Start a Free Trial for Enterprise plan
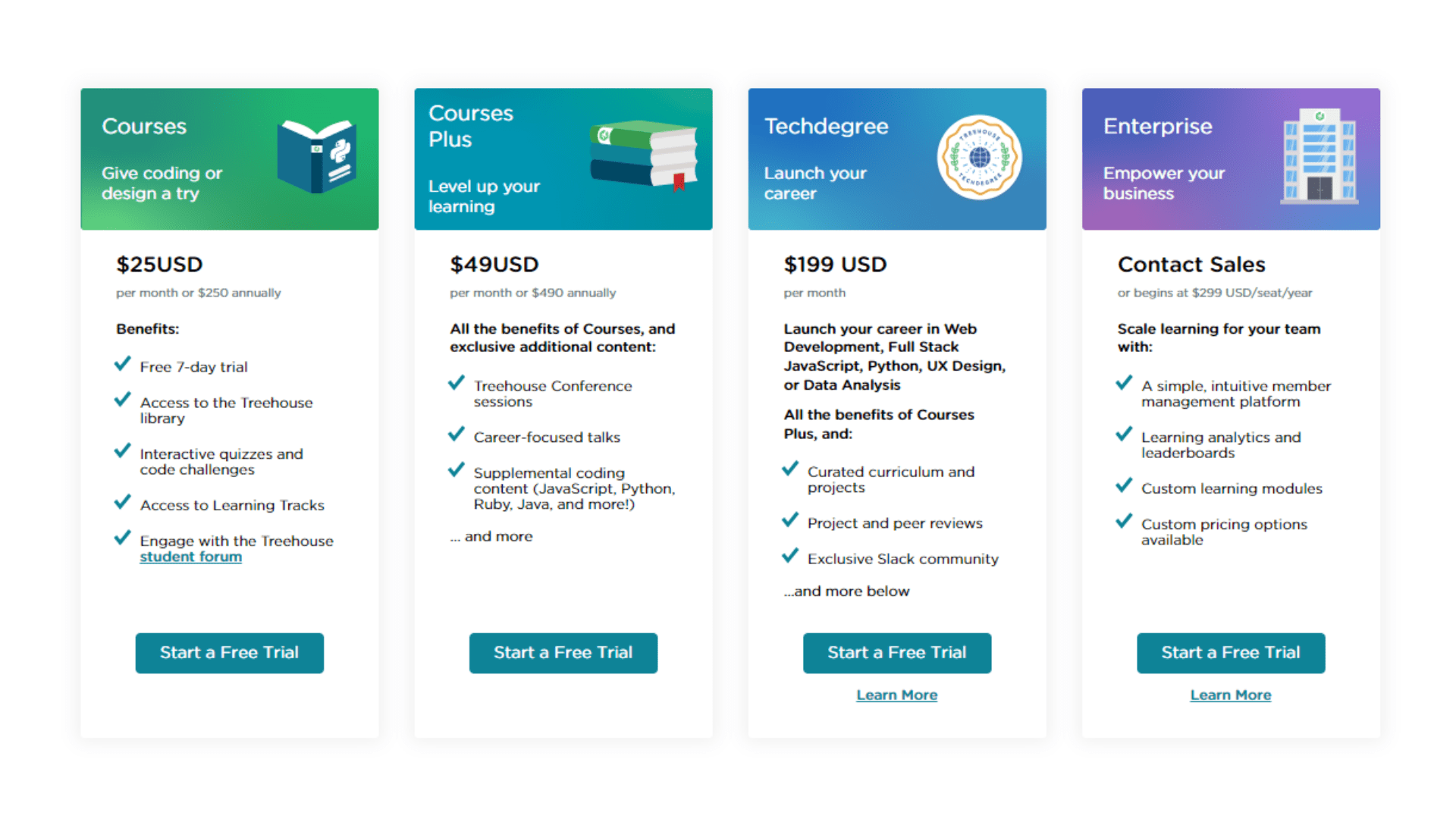The width and height of the screenshot is (1456, 819). tap(1230, 653)
